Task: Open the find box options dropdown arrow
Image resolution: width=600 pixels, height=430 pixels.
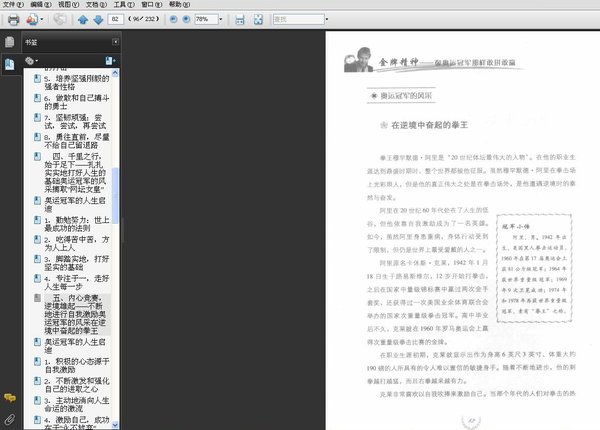Action: pyautogui.click(x=327, y=19)
